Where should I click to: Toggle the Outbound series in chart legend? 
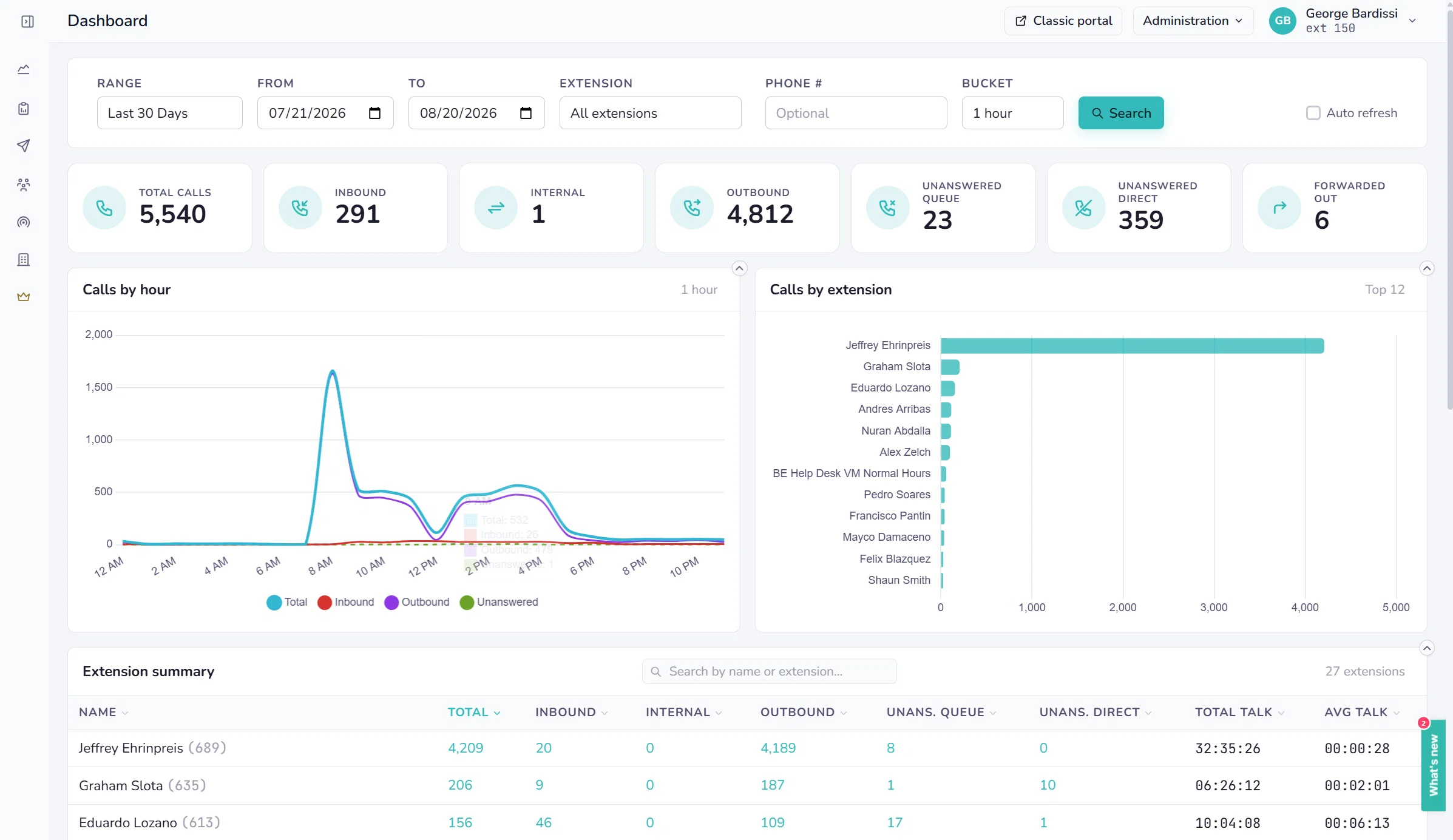point(417,602)
